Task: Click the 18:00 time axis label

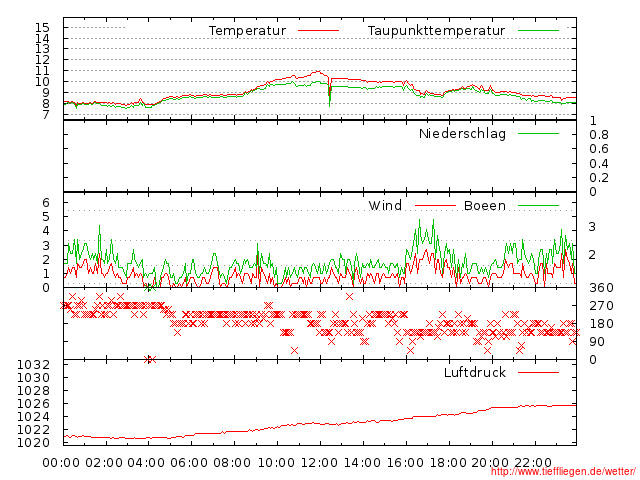Action: click(449, 463)
